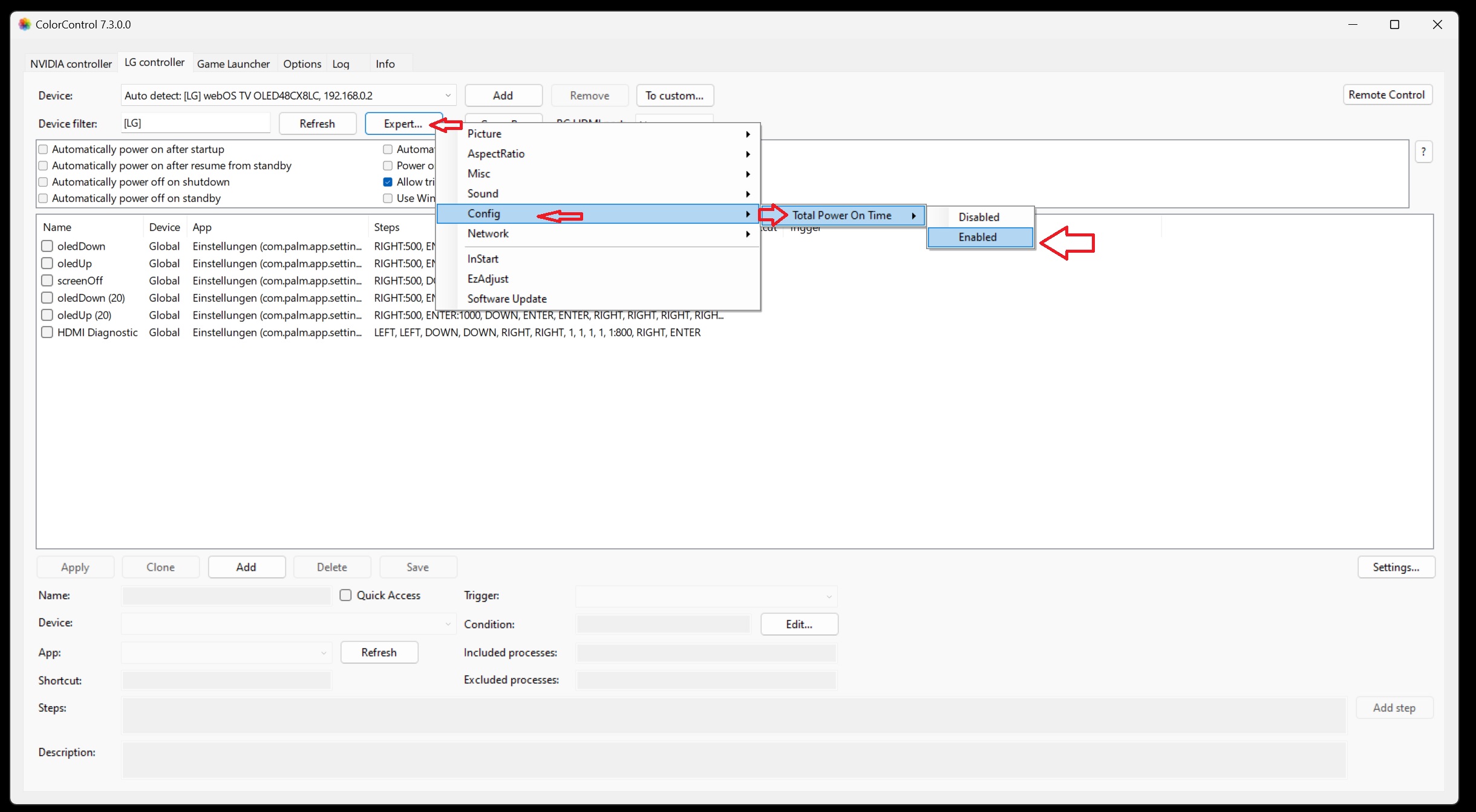Screen dimensions: 1476x812
Task: Select the HDMI Diagnostic preset row
Action: 97,333
